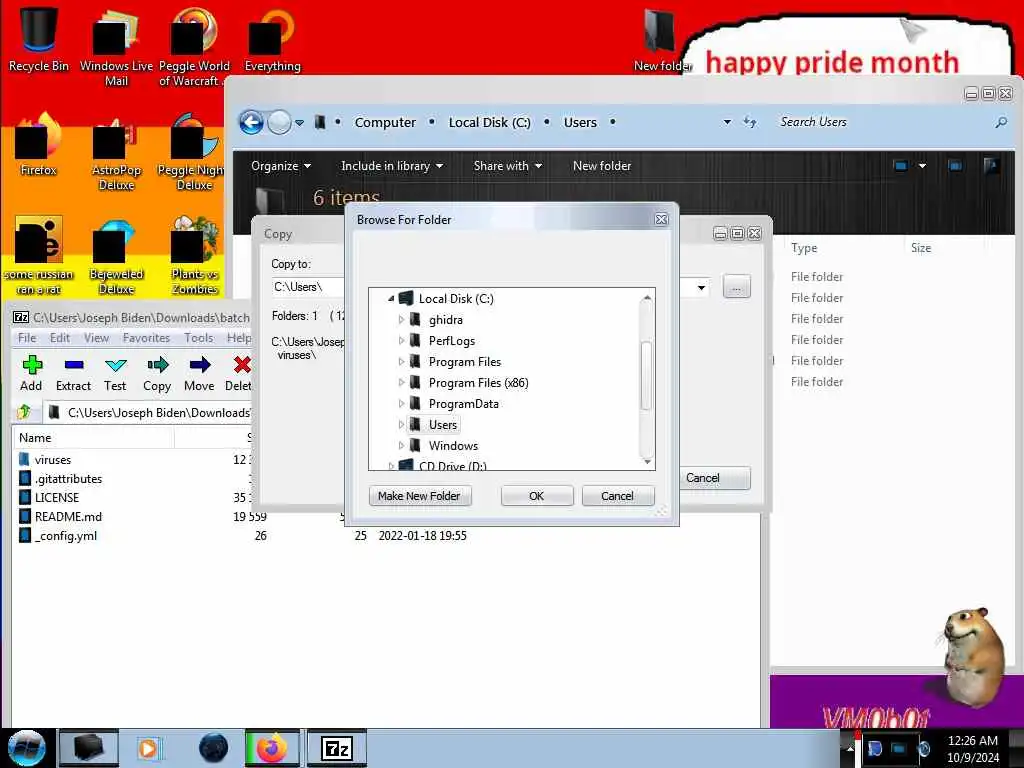Expand the ghidra folder node
1024x768 pixels.
(x=401, y=320)
